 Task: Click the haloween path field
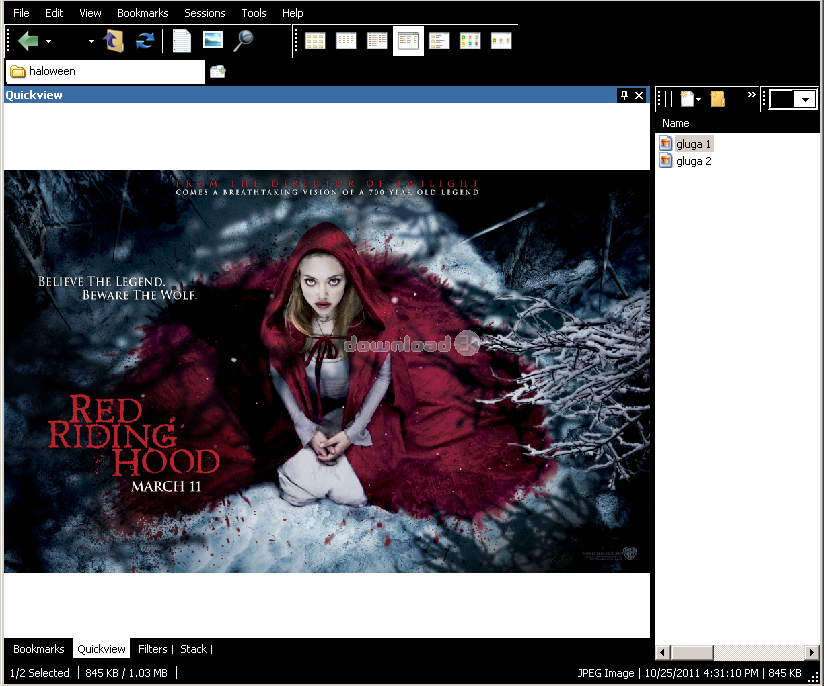pos(106,71)
